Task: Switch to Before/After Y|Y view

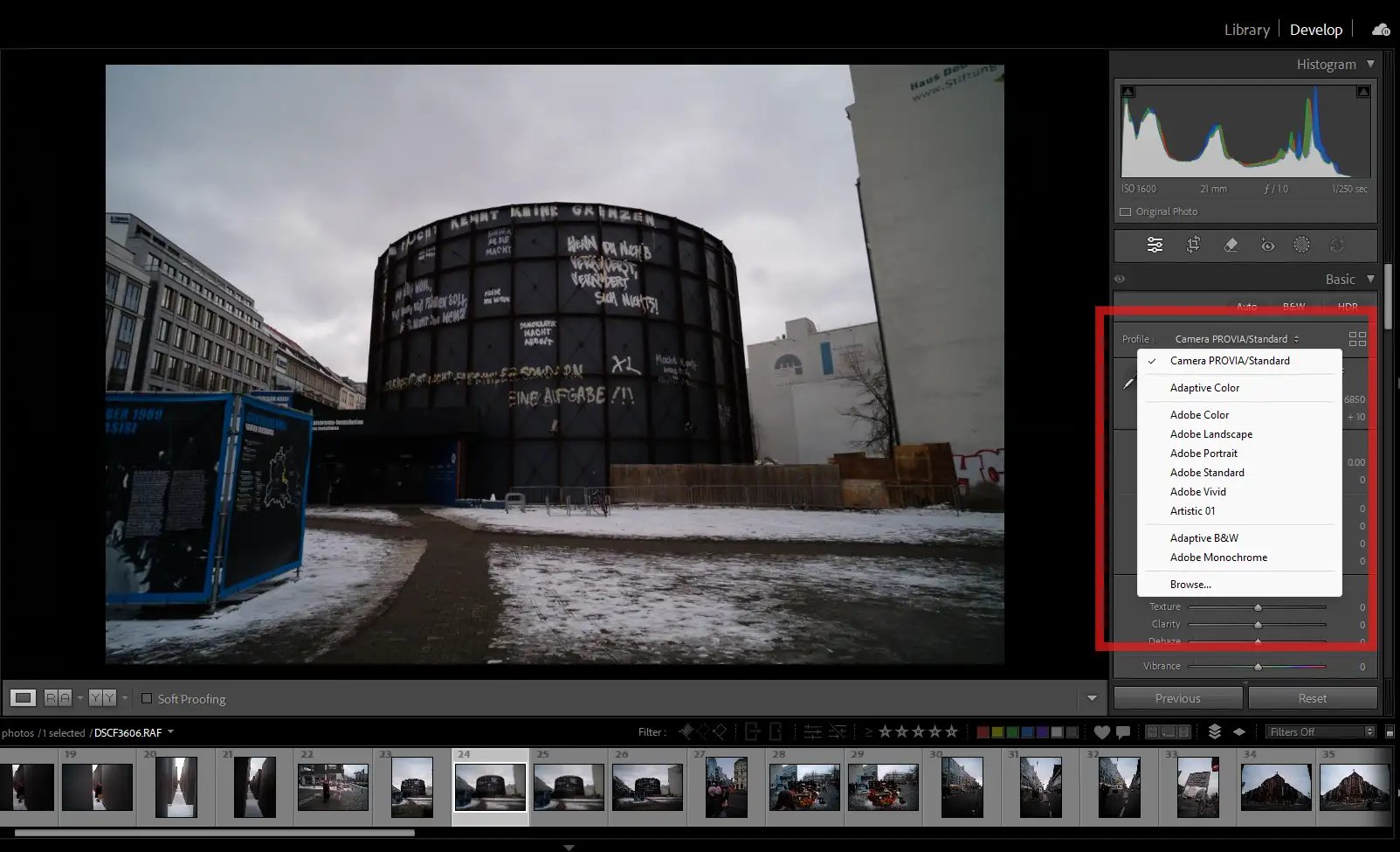Action: (x=102, y=697)
